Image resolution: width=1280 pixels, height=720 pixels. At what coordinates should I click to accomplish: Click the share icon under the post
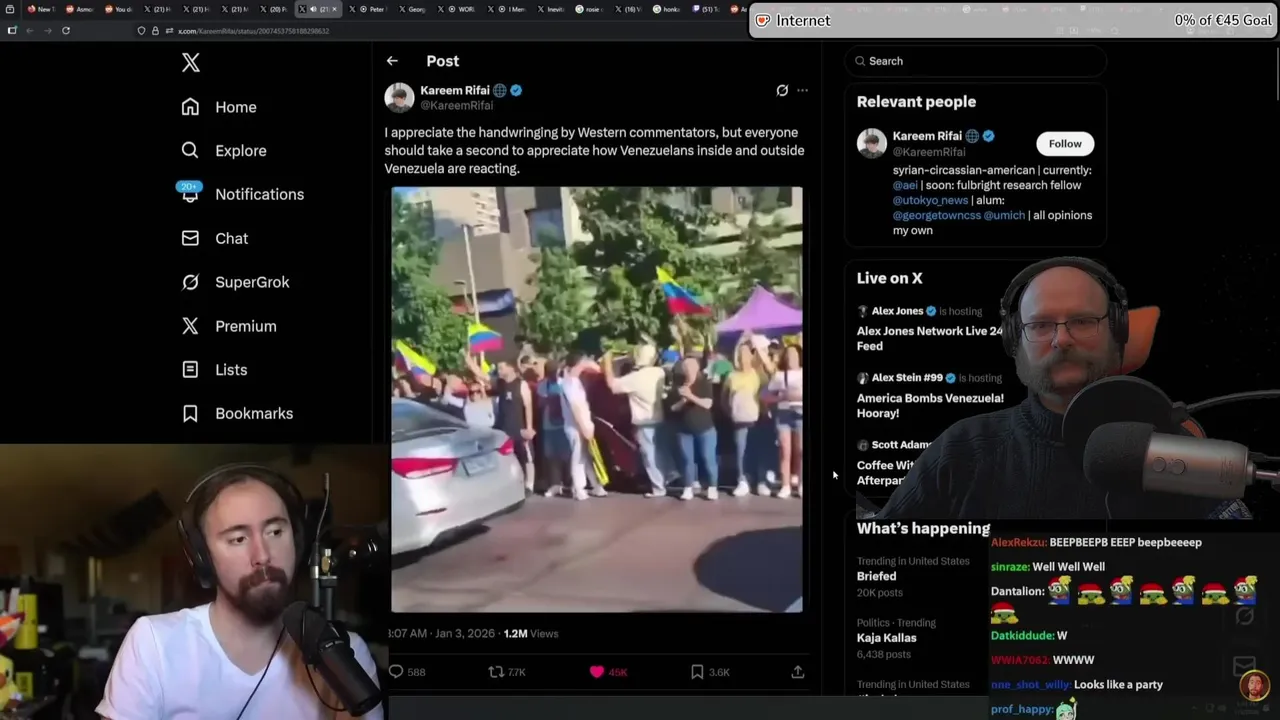point(798,672)
